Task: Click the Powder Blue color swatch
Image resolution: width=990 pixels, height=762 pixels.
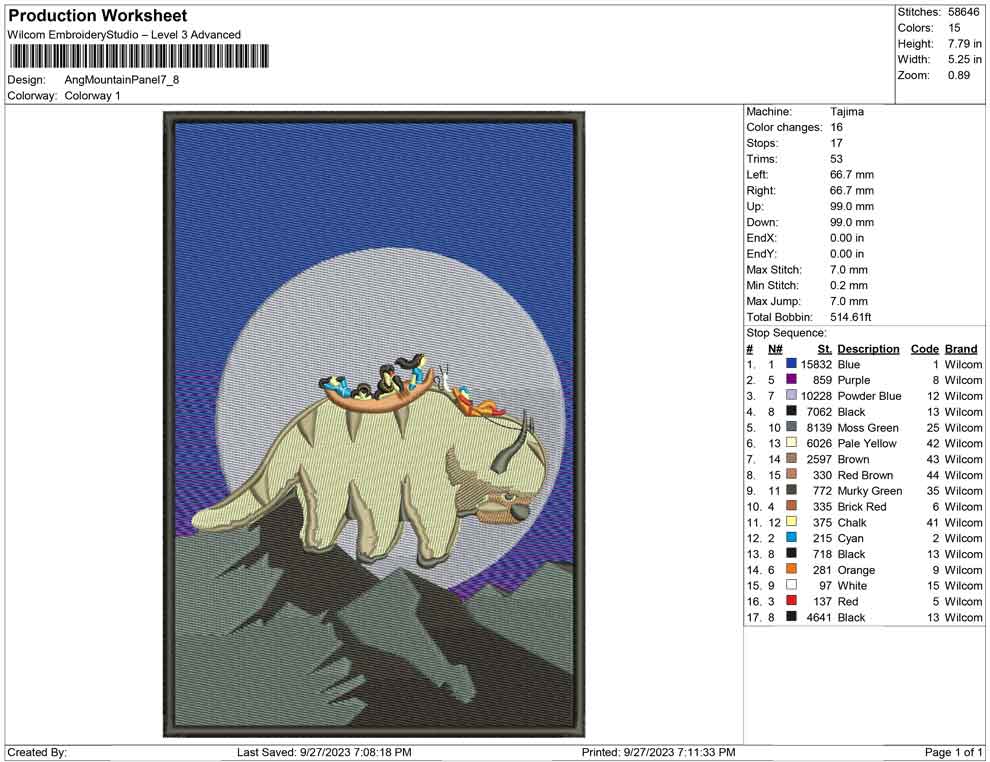Action: click(791, 395)
